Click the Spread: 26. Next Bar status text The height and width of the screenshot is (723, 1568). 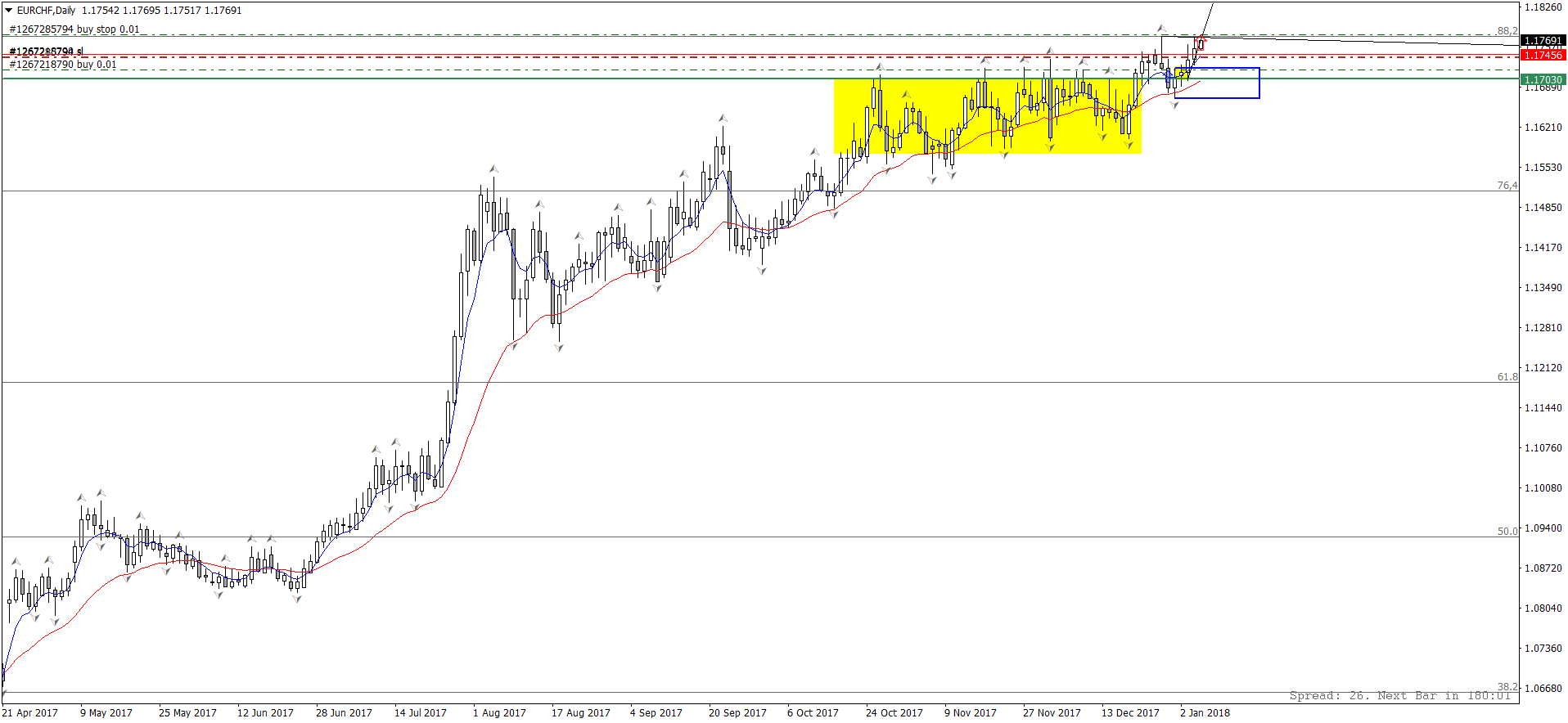pos(1399,696)
